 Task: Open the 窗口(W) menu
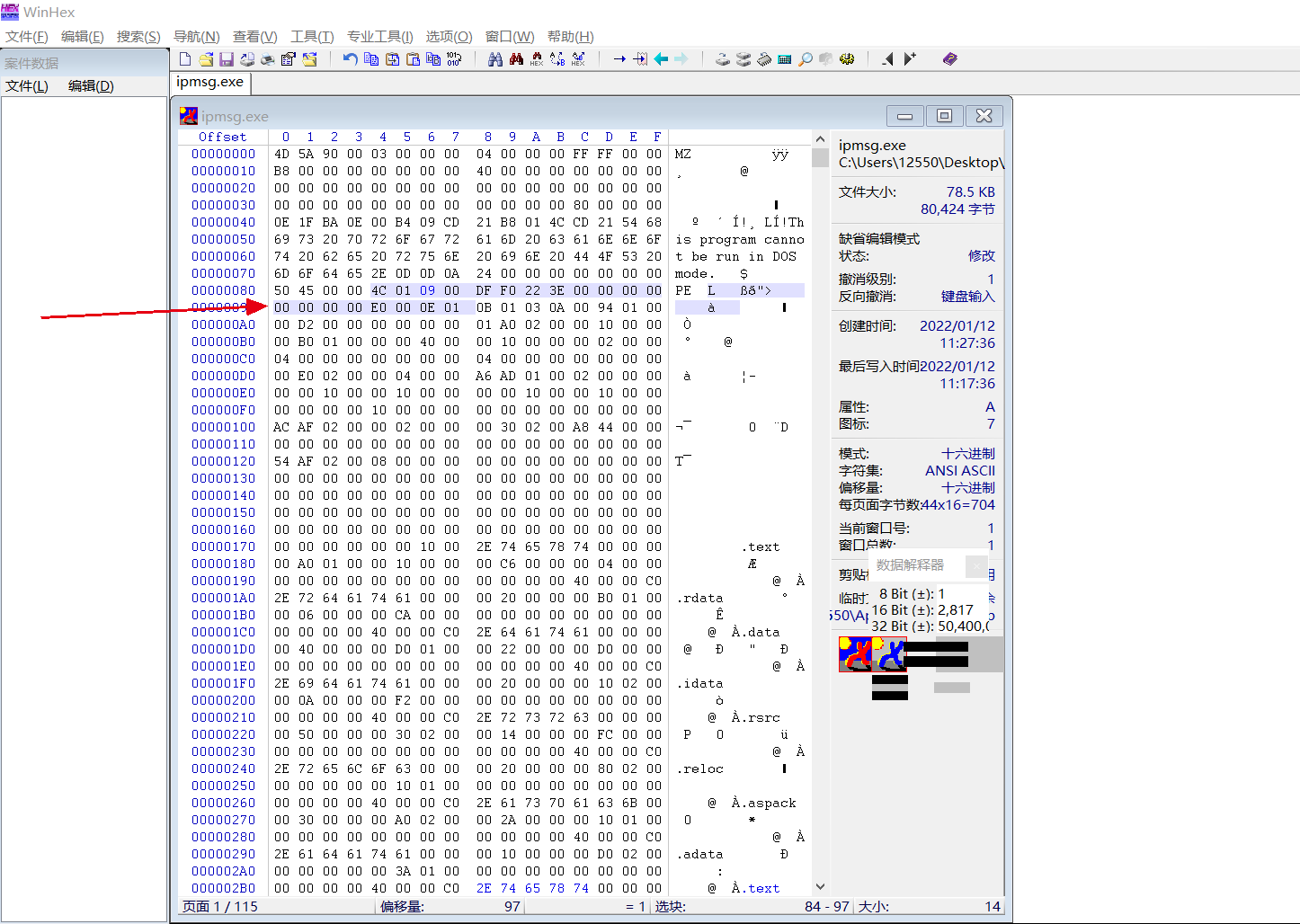[x=510, y=36]
